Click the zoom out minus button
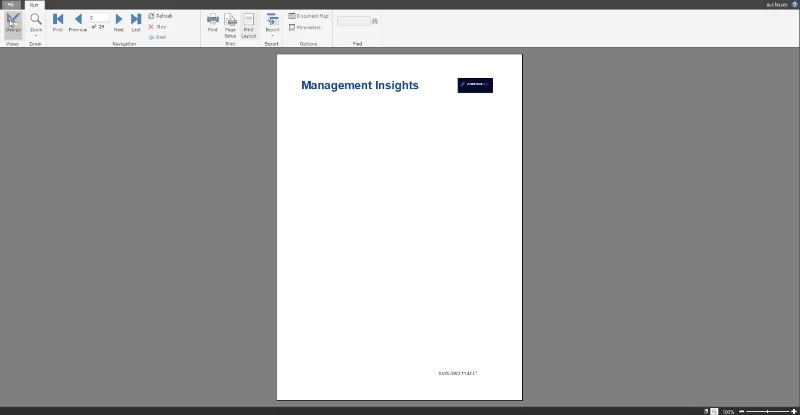This screenshot has width=800, height=415. 741,411
